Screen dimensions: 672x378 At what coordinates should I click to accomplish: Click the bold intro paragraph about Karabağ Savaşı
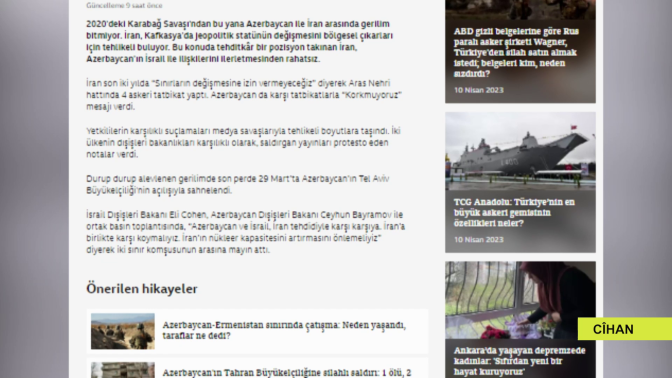240,42
